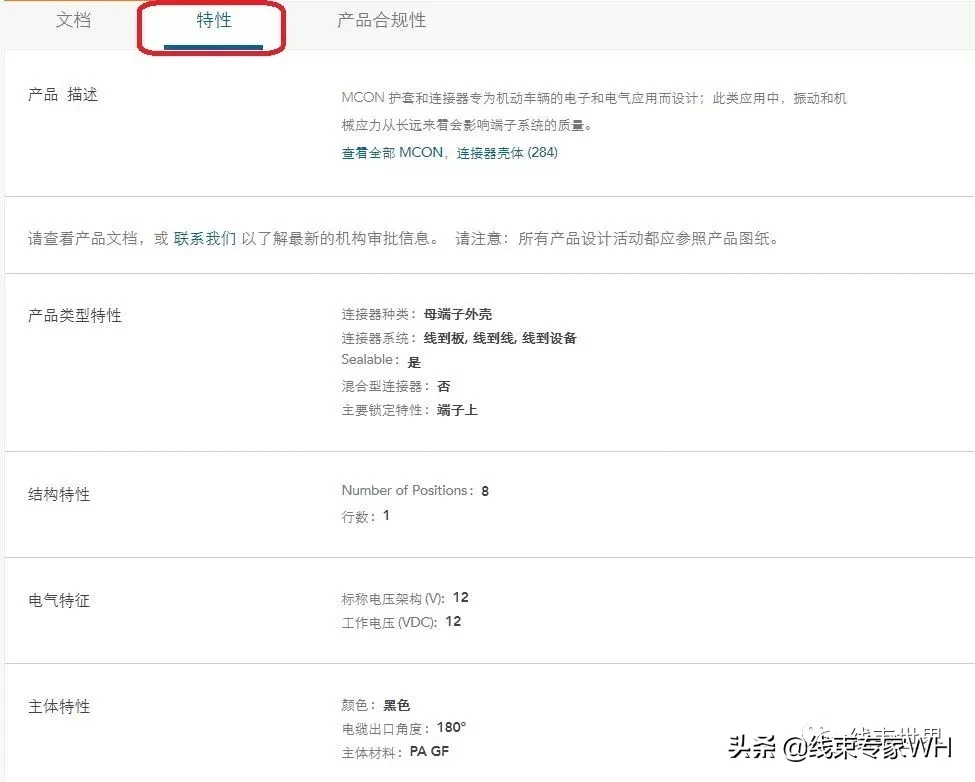
Task: Click the Sealable value 是
Action: (x=414, y=362)
